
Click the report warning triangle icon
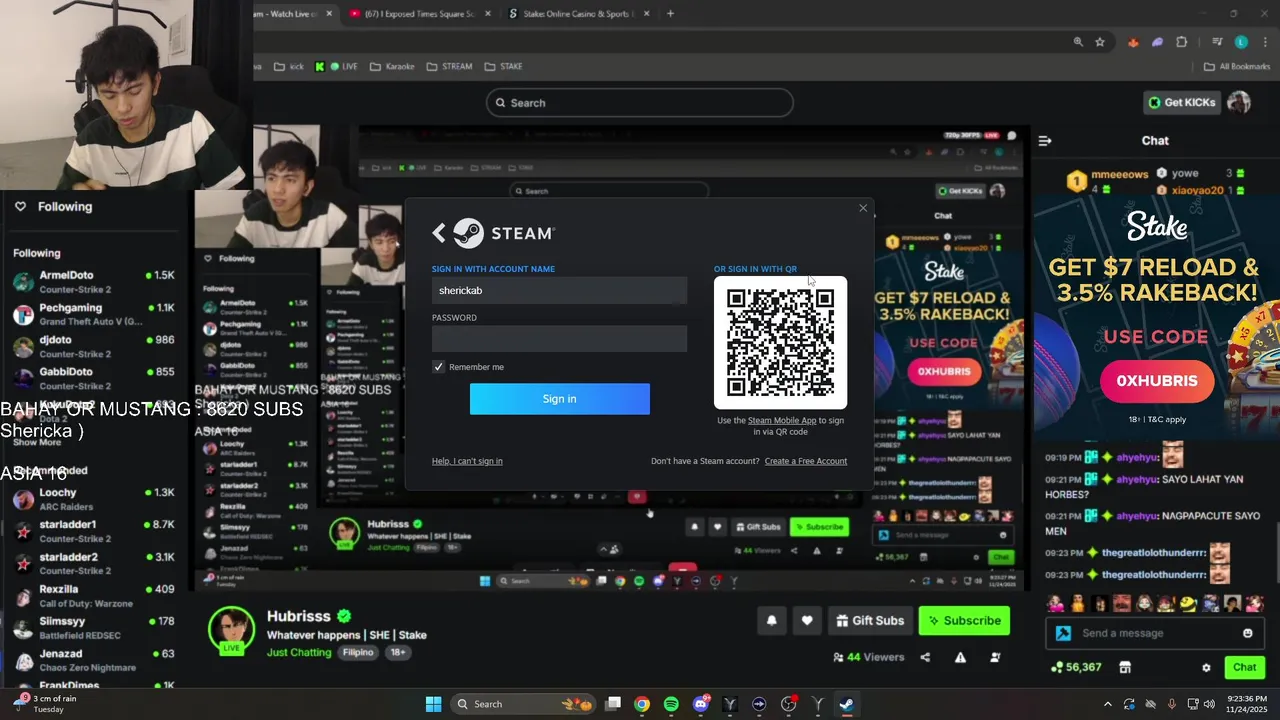tap(960, 657)
